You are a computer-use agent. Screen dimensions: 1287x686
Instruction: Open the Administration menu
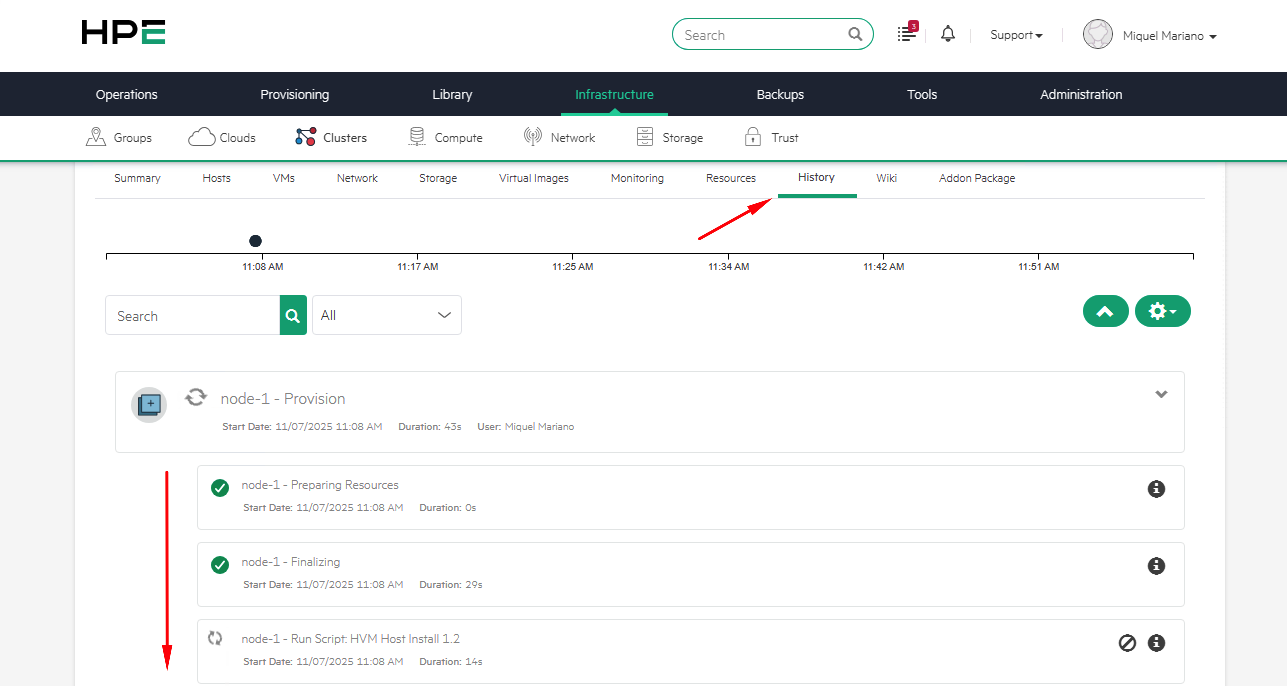[x=1080, y=94]
